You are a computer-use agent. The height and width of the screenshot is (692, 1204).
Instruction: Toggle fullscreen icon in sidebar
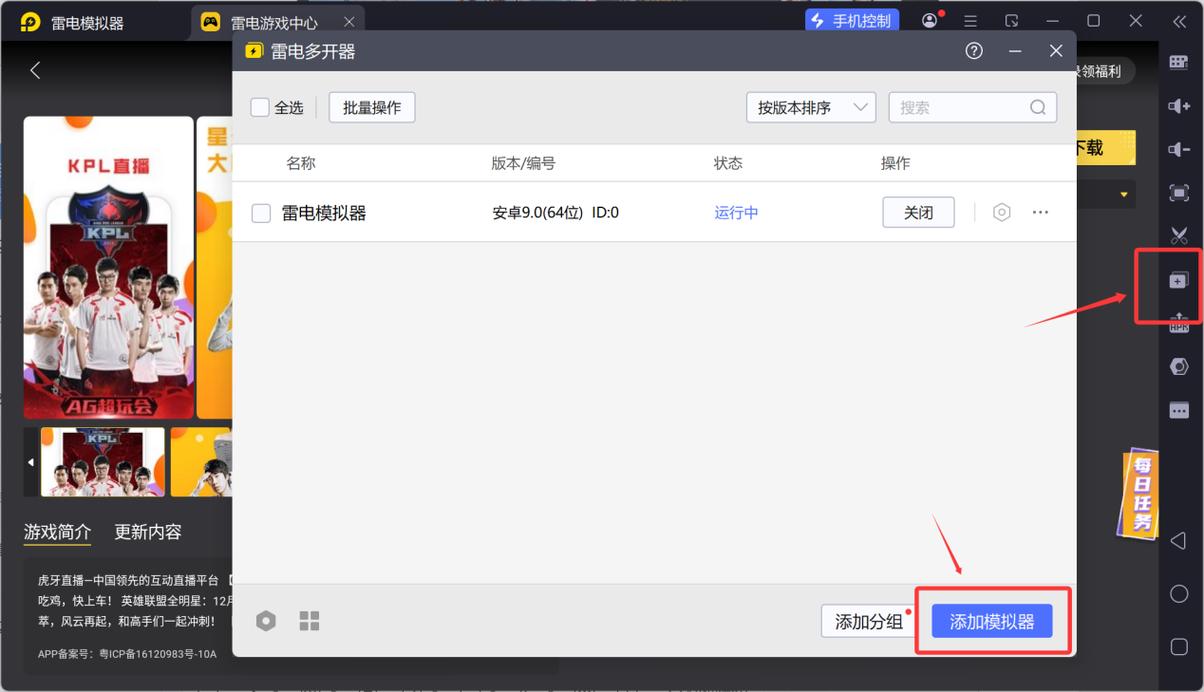(x=1179, y=193)
